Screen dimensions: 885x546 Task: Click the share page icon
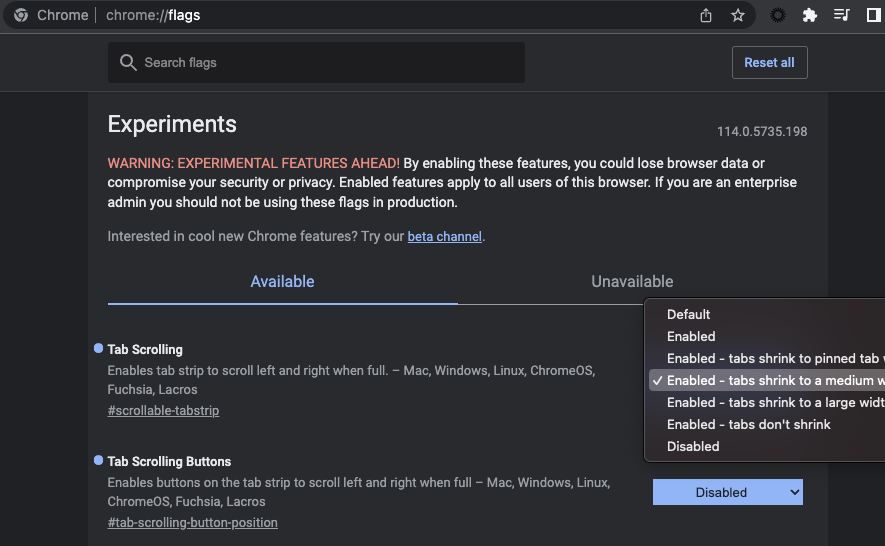coord(706,15)
